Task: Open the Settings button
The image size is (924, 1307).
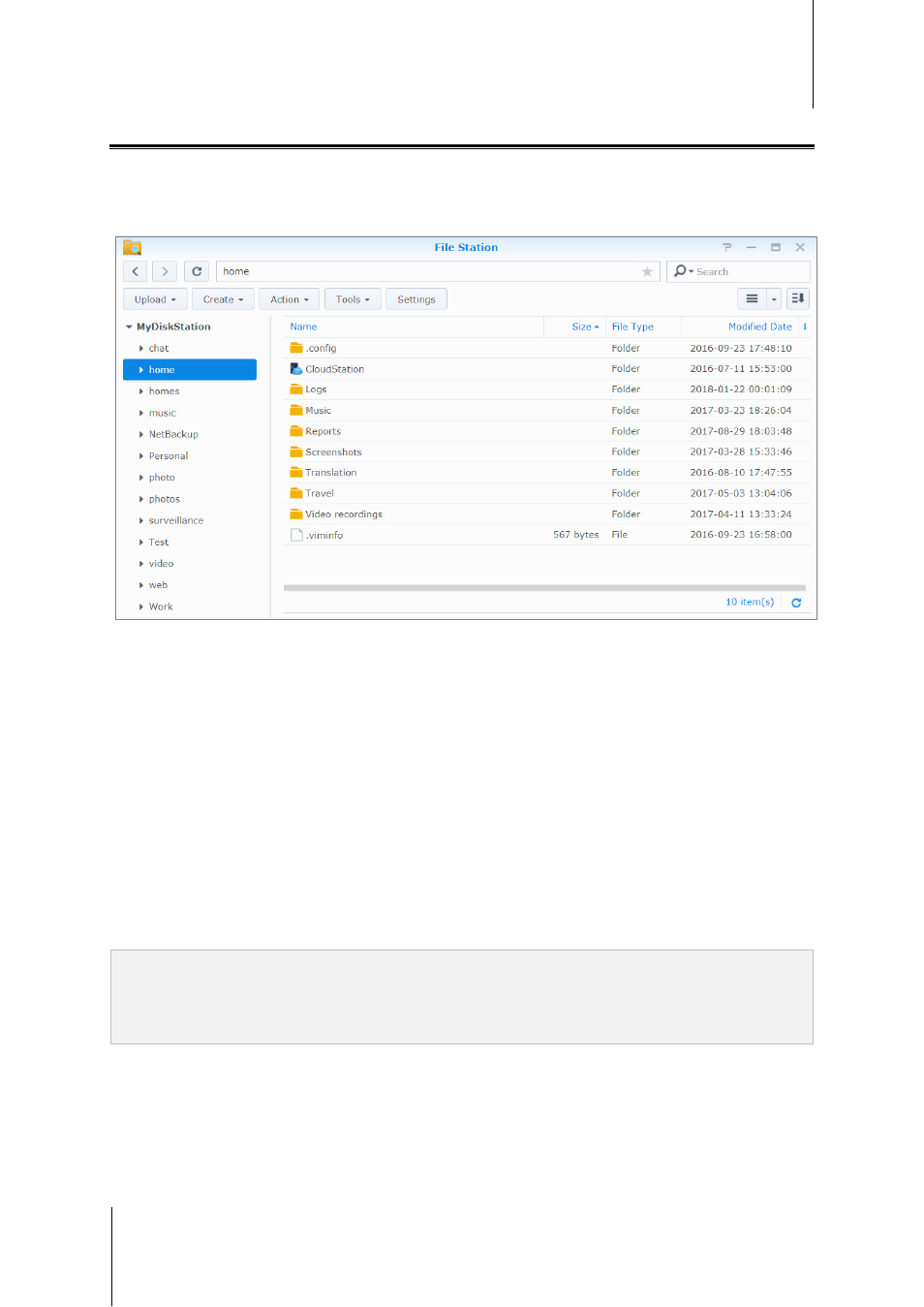Action: [x=416, y=299]
